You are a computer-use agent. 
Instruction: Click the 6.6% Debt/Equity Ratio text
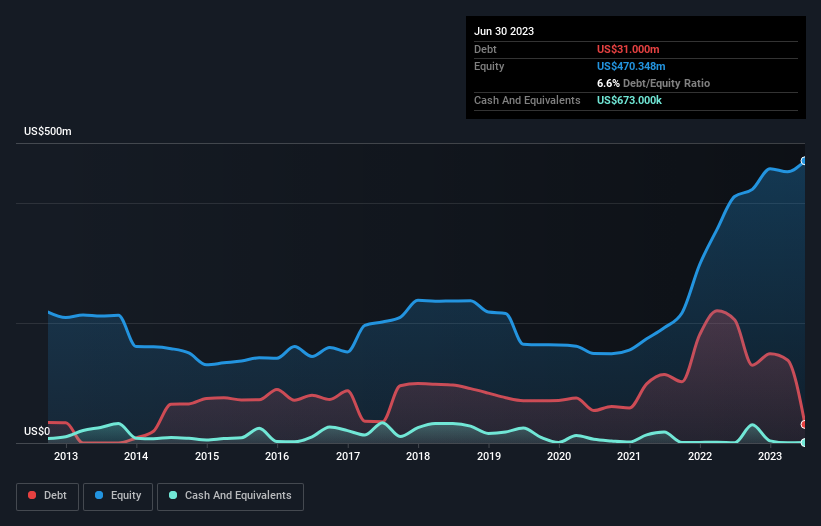(x=653, y=83)
